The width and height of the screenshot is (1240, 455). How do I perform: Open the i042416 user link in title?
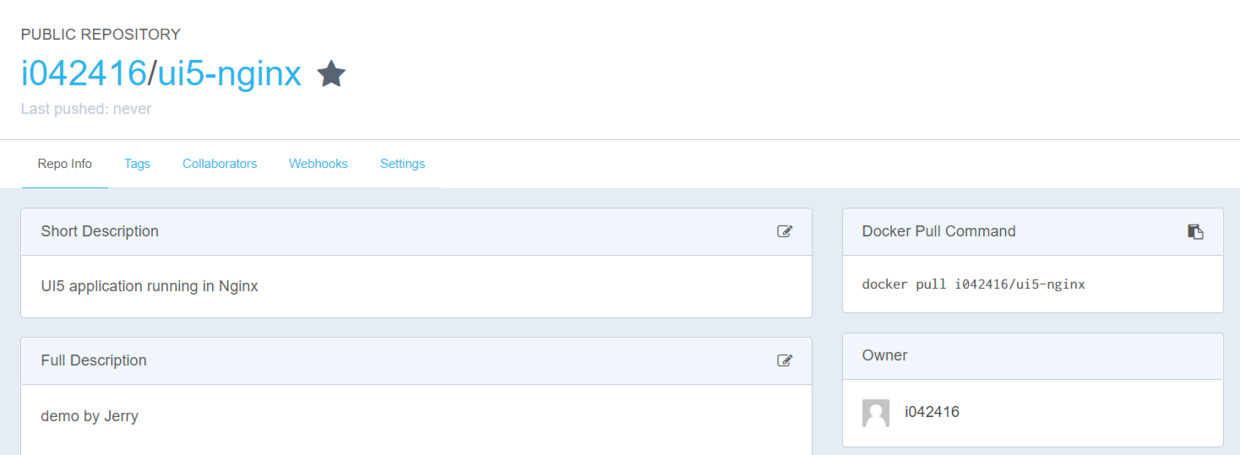[x=83, y=74]
